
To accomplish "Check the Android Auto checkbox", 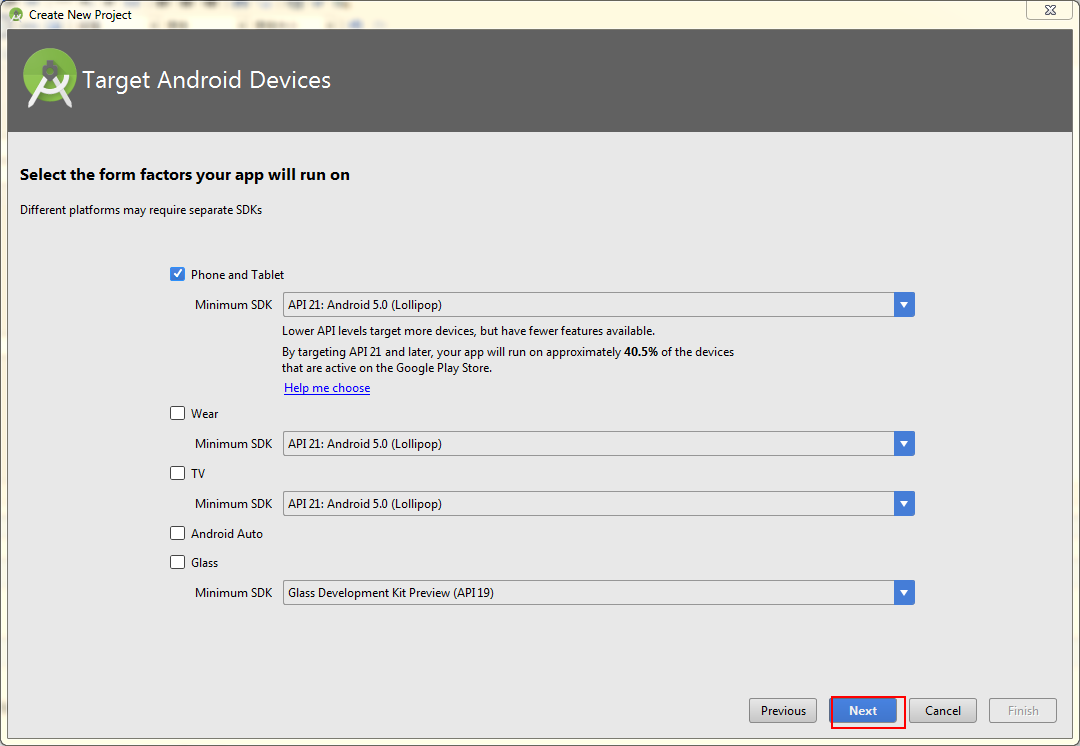I will coord(178,533).
